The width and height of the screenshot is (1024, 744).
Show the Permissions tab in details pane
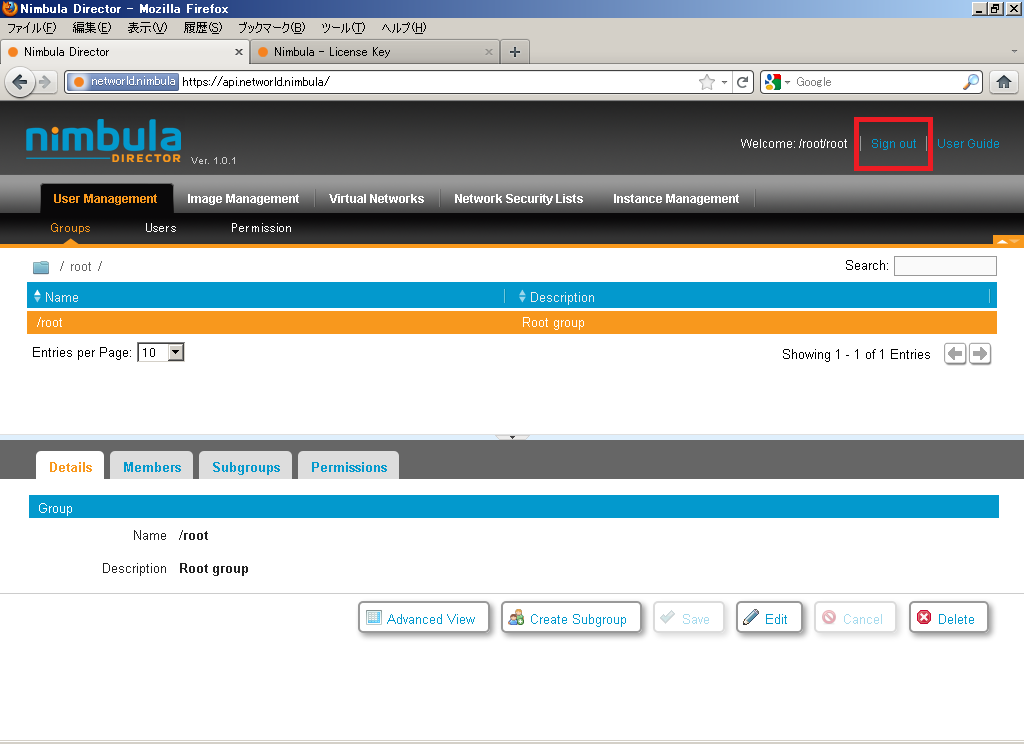(349, 466)
